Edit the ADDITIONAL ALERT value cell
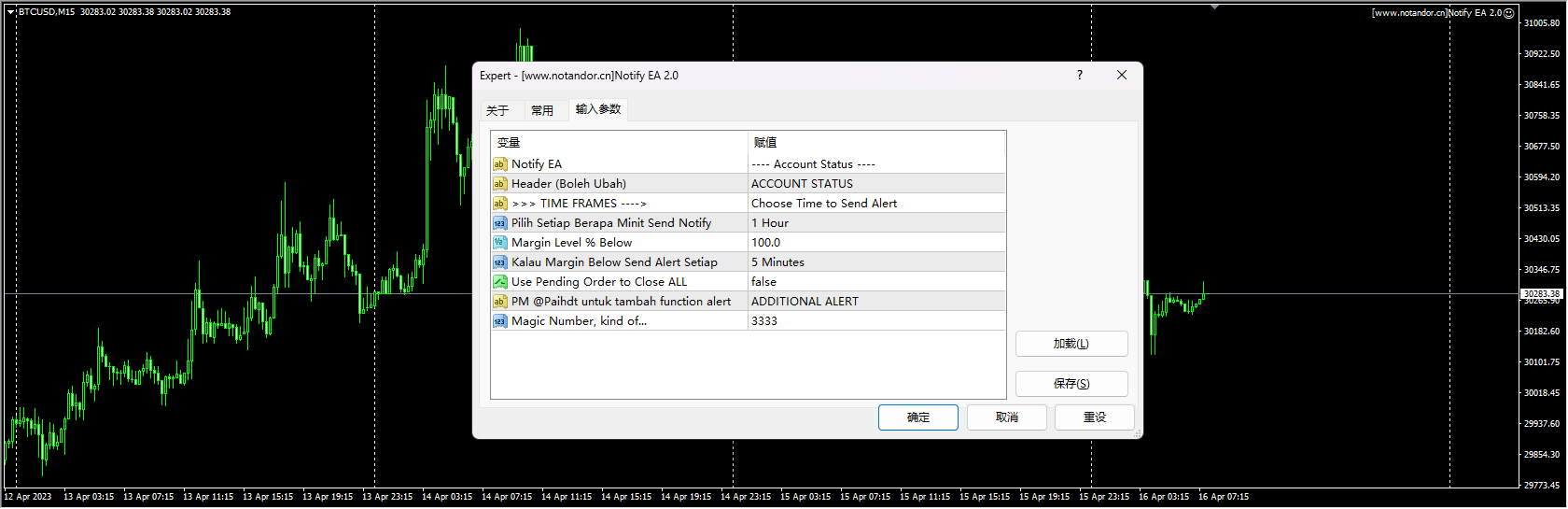The image size is (1568, 509). [x=877, y=302]
